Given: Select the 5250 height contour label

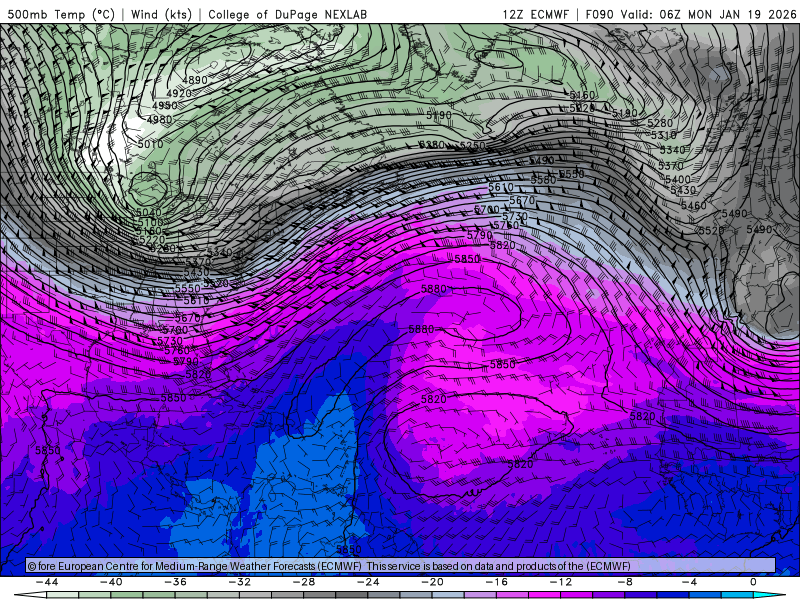Looking at the screenshot, I should point(472,145).
